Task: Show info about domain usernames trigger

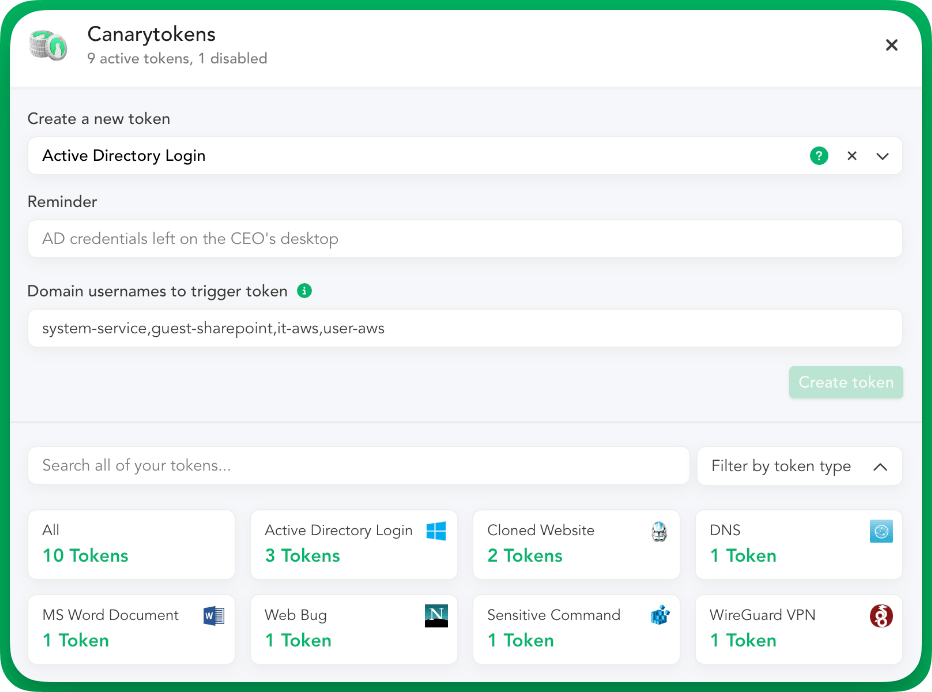Action: tap(304, 291)
